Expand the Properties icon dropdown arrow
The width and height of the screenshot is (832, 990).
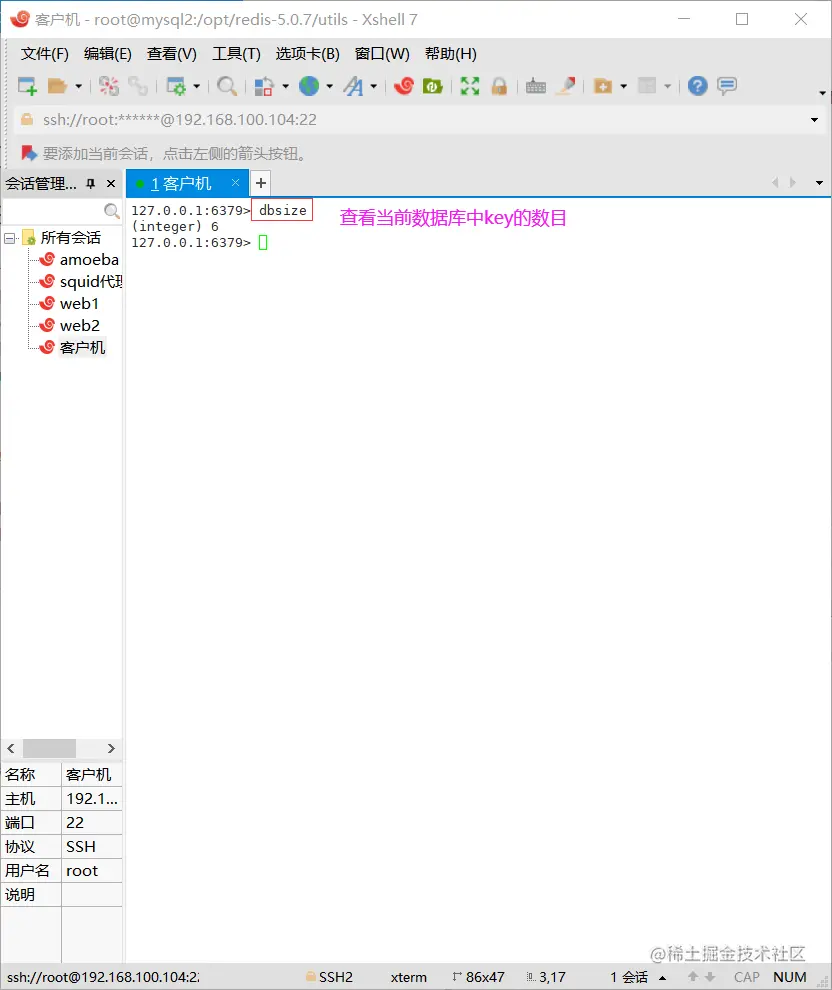[197, 86]
